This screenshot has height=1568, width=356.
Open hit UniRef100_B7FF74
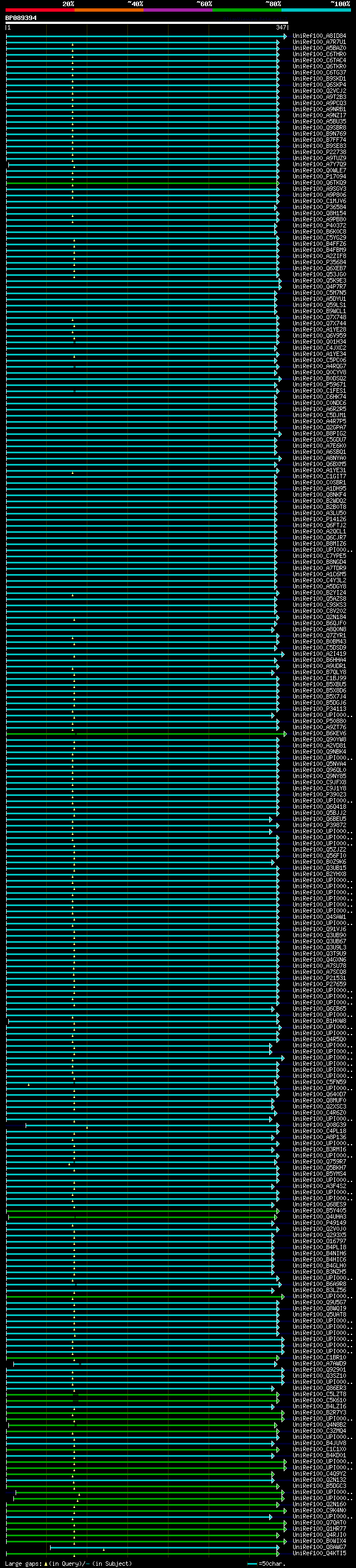(x=319, y=140)
